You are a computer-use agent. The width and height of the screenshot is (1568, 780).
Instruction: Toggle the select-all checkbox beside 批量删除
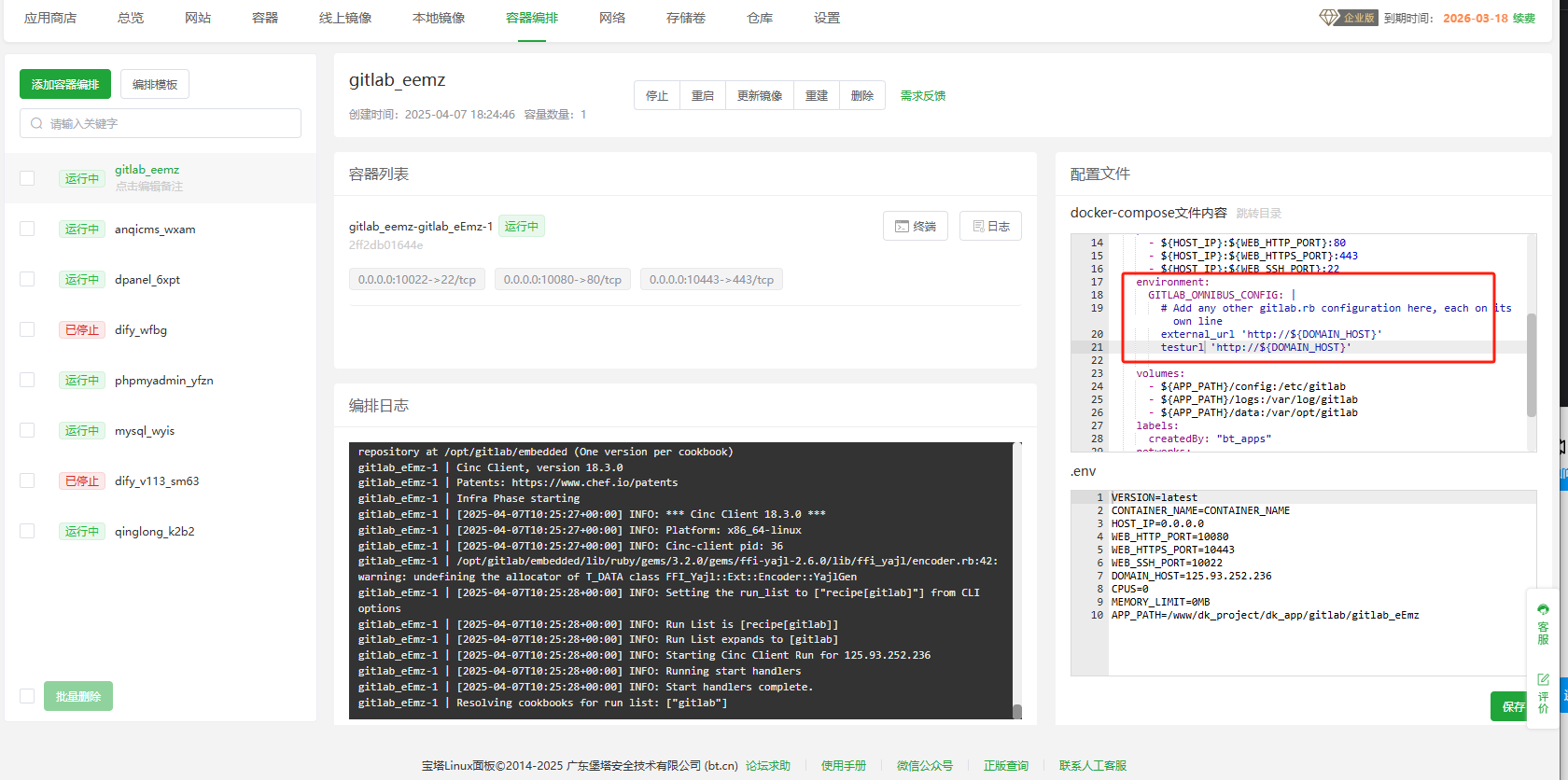[27, 696]
